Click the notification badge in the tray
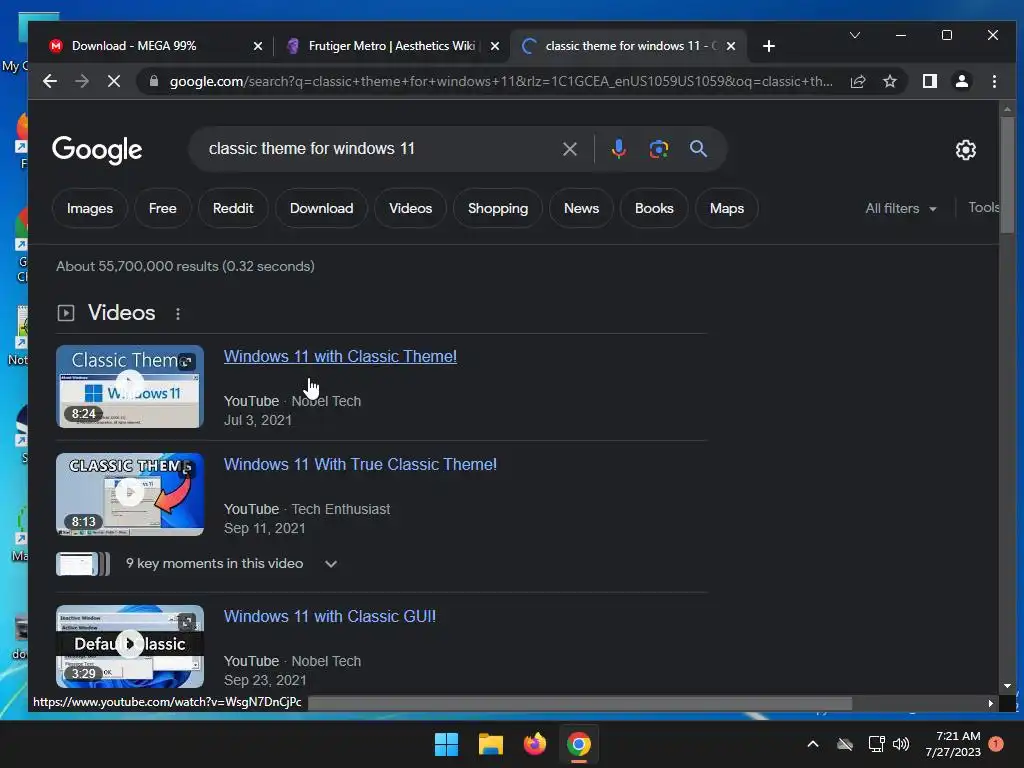 click(996, 744)
